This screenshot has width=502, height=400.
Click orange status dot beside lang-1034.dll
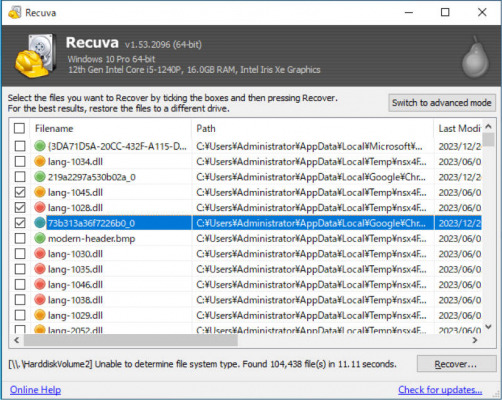point(40,162)
